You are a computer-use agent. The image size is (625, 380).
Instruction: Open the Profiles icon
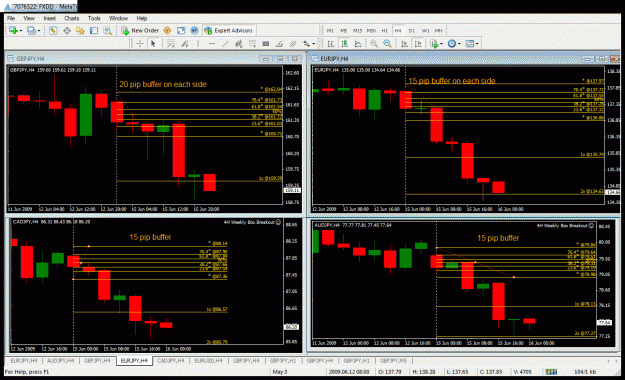click(31, 31)
